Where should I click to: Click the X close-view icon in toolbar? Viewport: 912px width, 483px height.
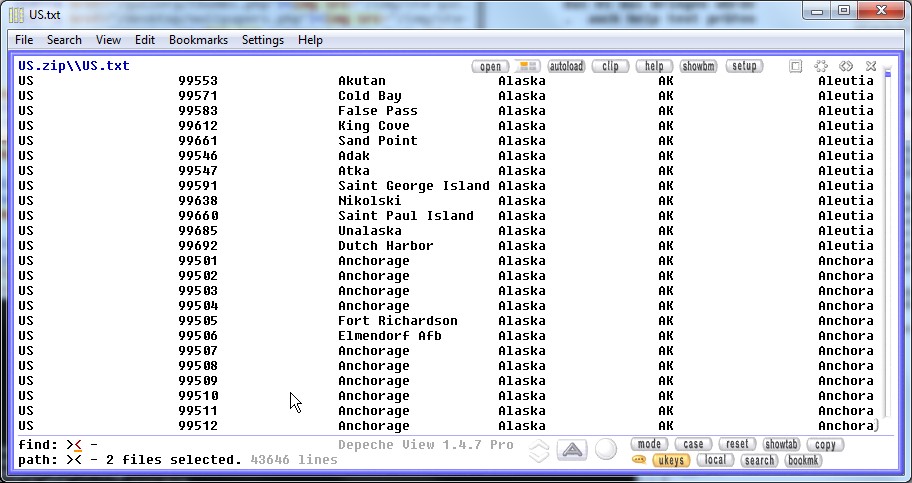point(871,66)
